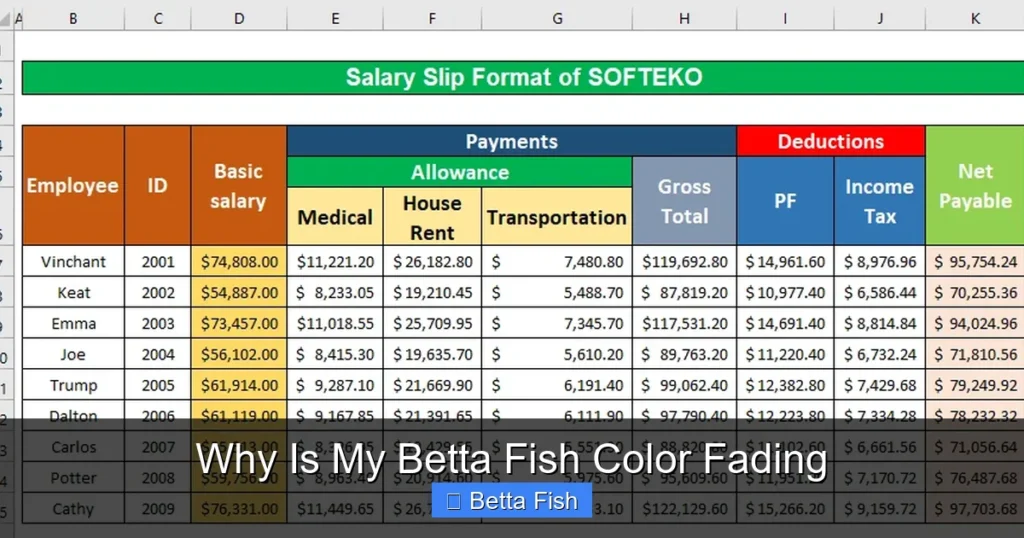The image size is (1024, 538).
Task: Click the Betta Fish category button
Action: click(x=511, y=501)
